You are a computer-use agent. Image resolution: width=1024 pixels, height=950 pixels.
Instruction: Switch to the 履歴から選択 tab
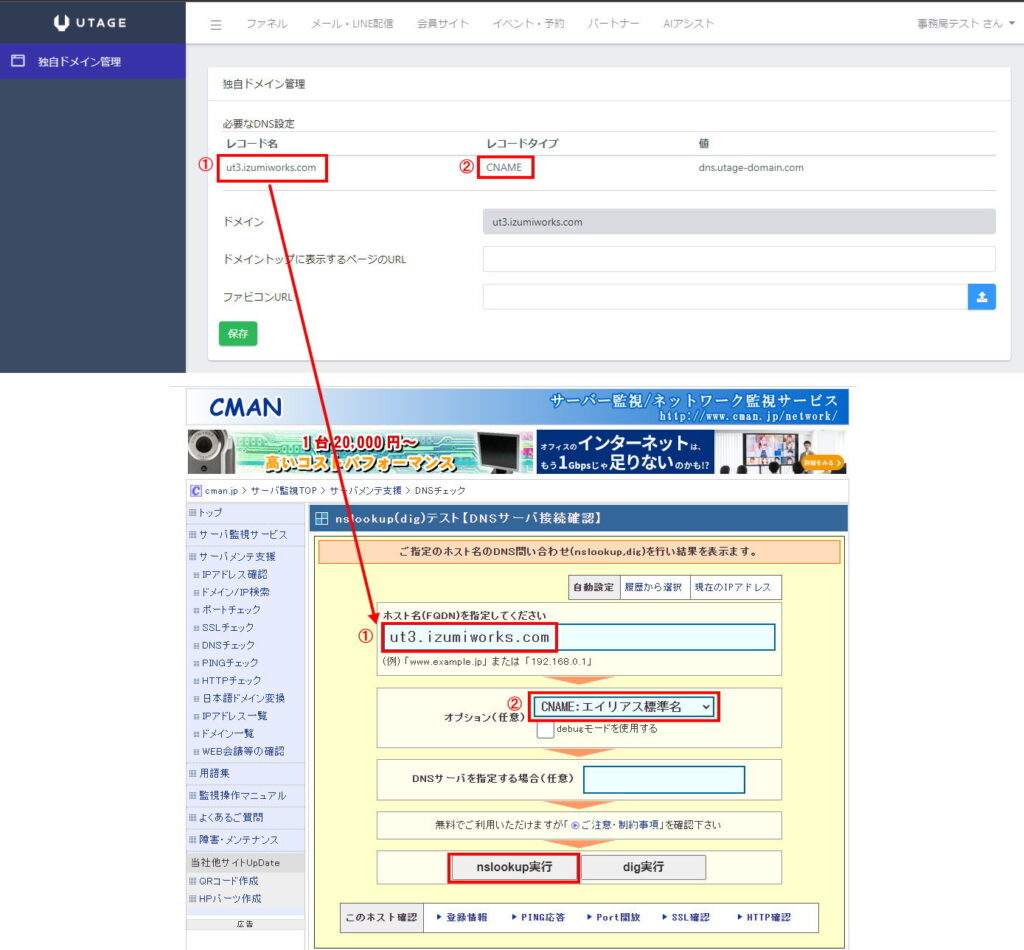tap(654, 587)
